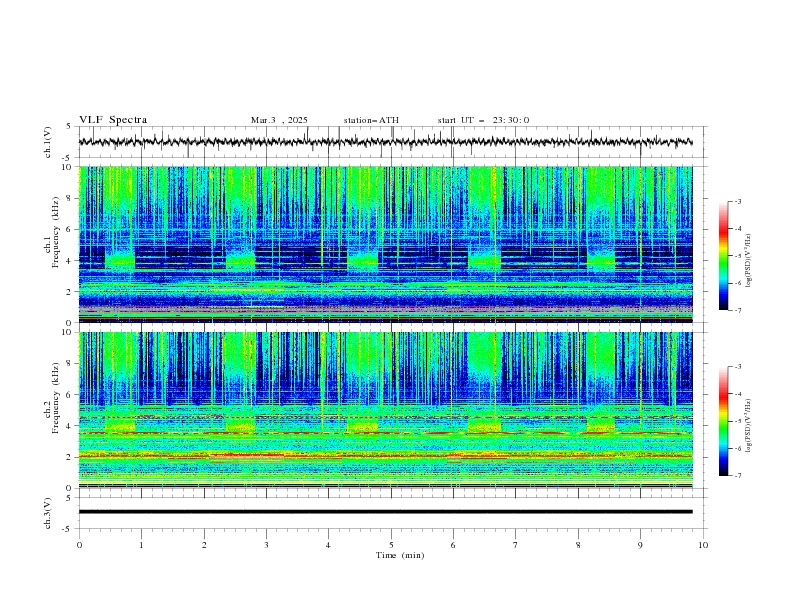Image resolution: width=792 pixels, height=612 pixels.
Task: Select the "start UT = 23:30:0" text
Action: pos(483,120)
